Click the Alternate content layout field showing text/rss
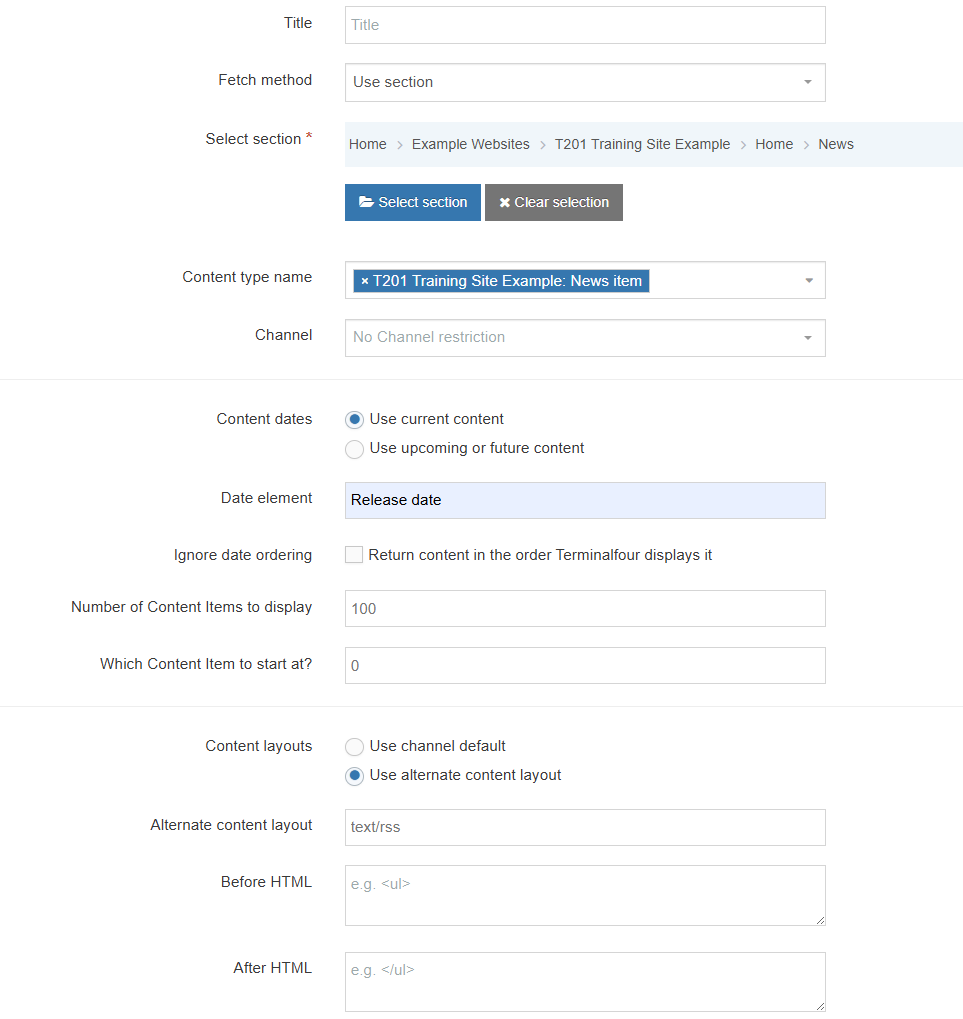The image size is (963, 1019). click(x=585, y=827)
